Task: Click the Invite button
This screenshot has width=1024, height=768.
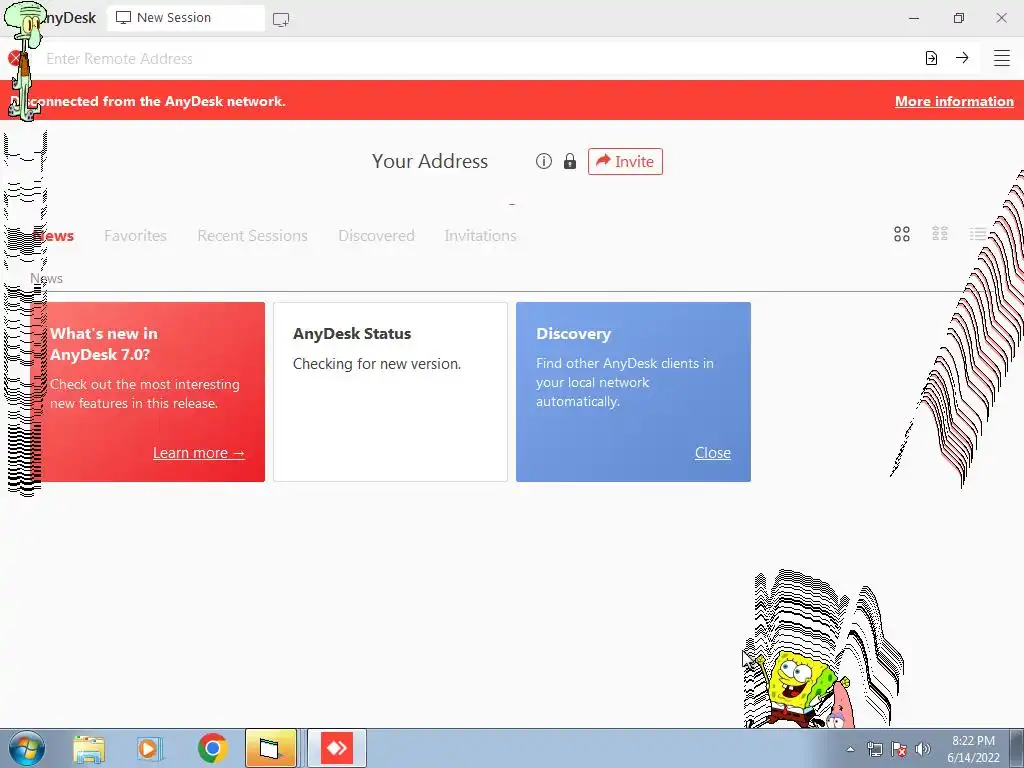Action: [x=625, y=161]
